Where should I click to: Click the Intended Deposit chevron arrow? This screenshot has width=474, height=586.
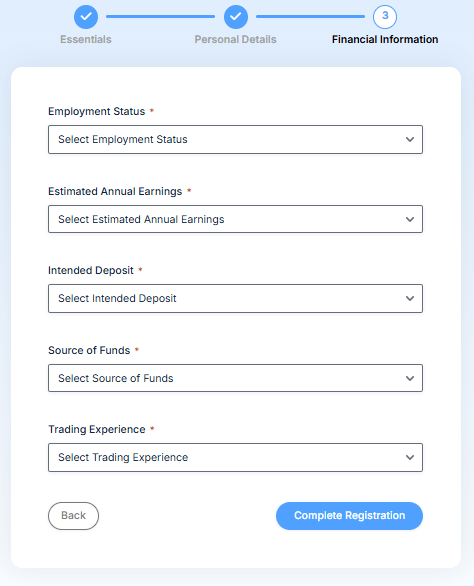coord(410,299)
